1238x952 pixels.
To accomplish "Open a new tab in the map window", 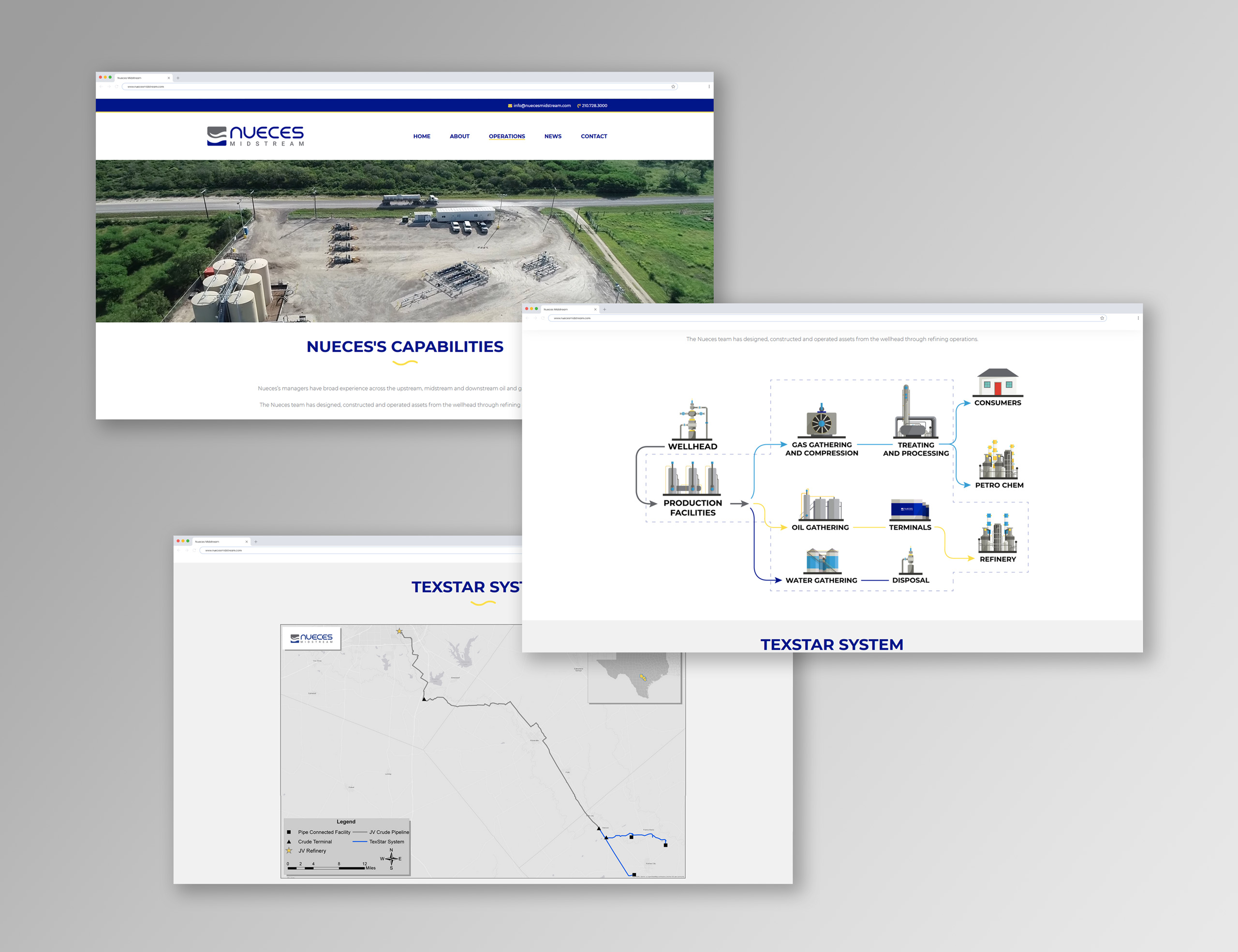I will tap(256, 542).
